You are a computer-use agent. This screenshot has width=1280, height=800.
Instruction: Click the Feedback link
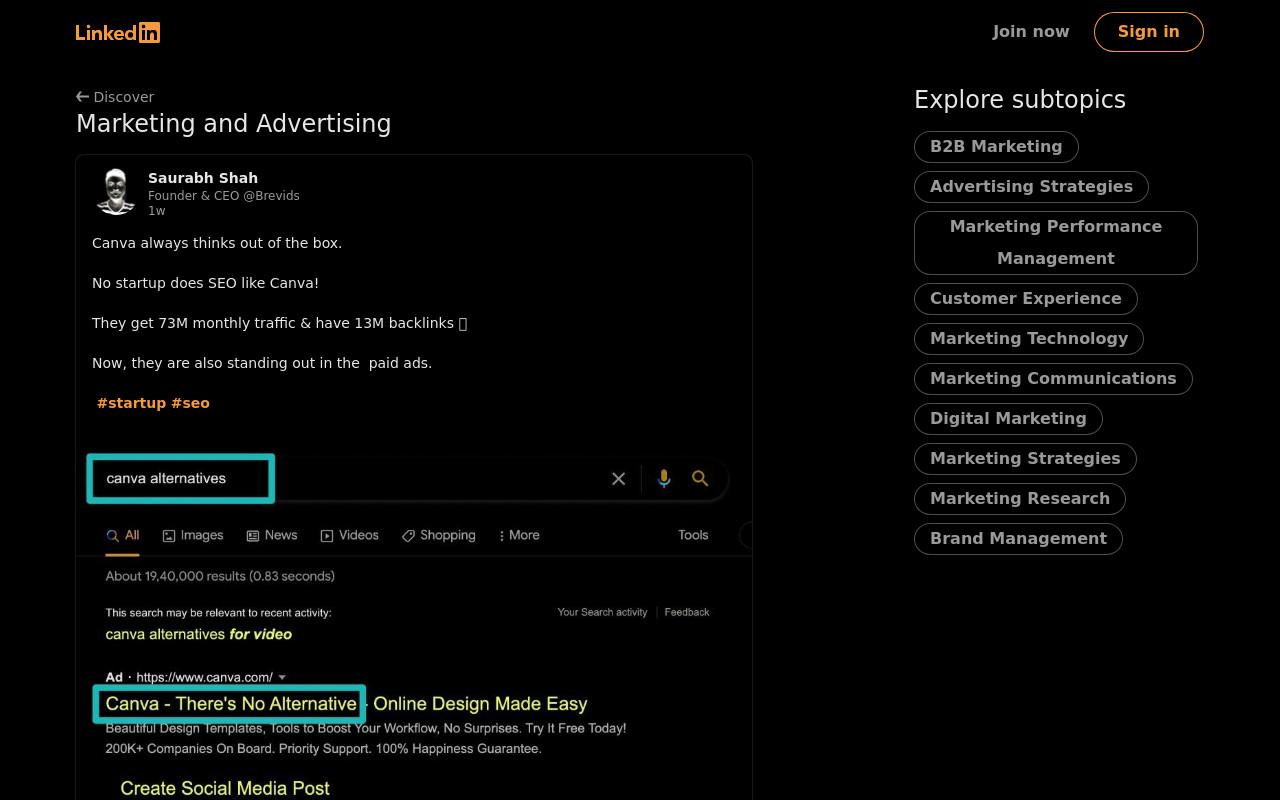point(687,612)
